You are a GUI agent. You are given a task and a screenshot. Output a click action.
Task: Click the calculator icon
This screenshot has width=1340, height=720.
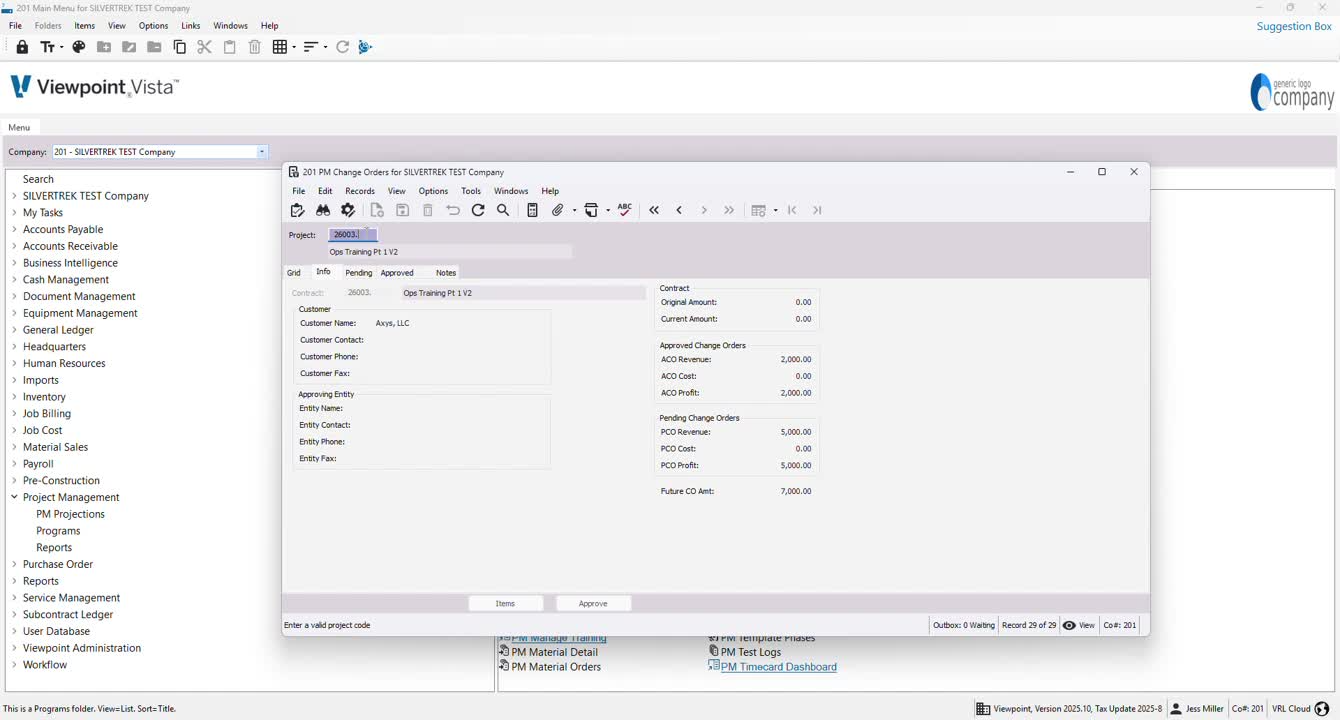click(532, 210)
